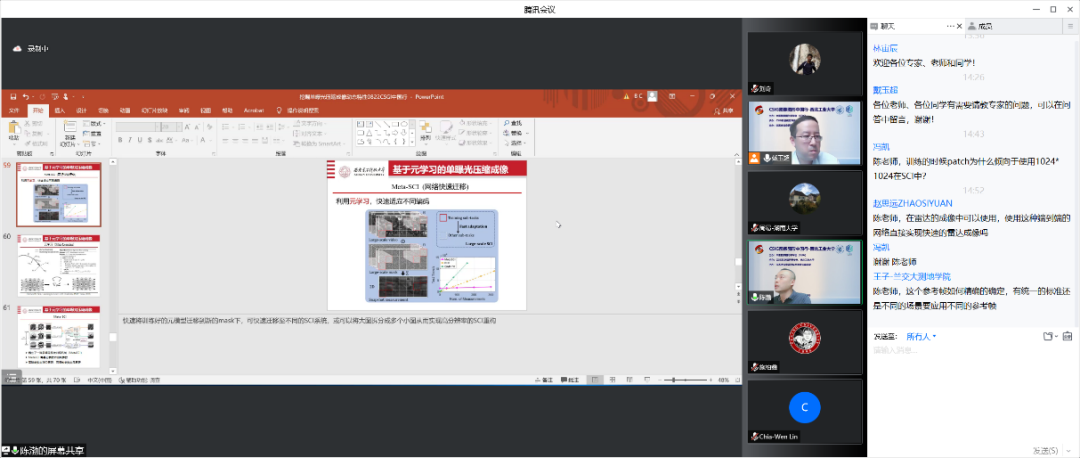Click the Paste clipboard icon
1080x458 pixels.
[14, 129]
